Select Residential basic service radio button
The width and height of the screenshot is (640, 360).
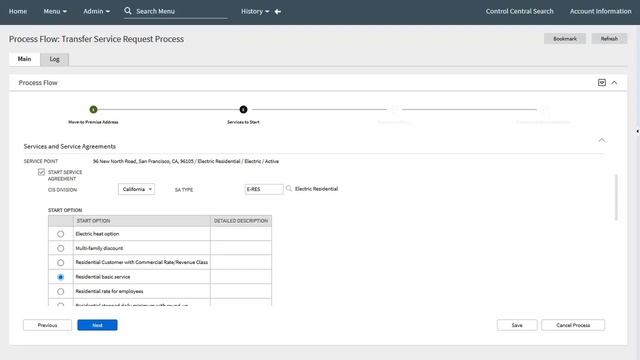60,277
